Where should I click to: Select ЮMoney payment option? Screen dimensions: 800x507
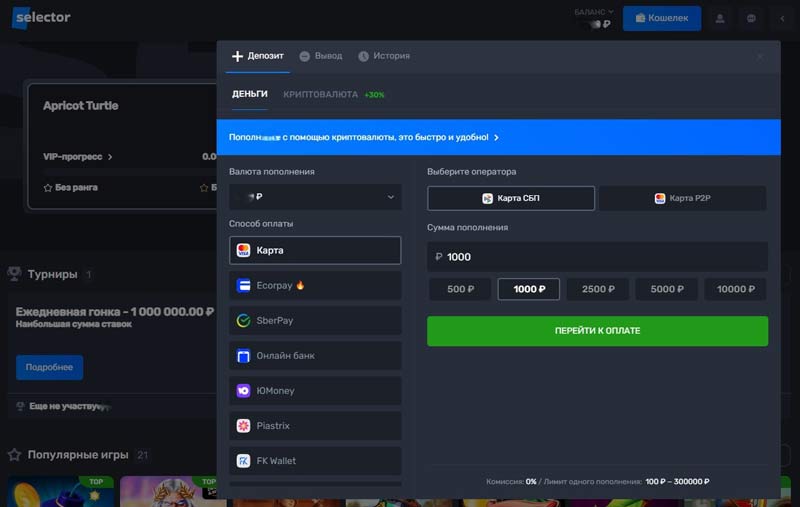coord(314,391)
